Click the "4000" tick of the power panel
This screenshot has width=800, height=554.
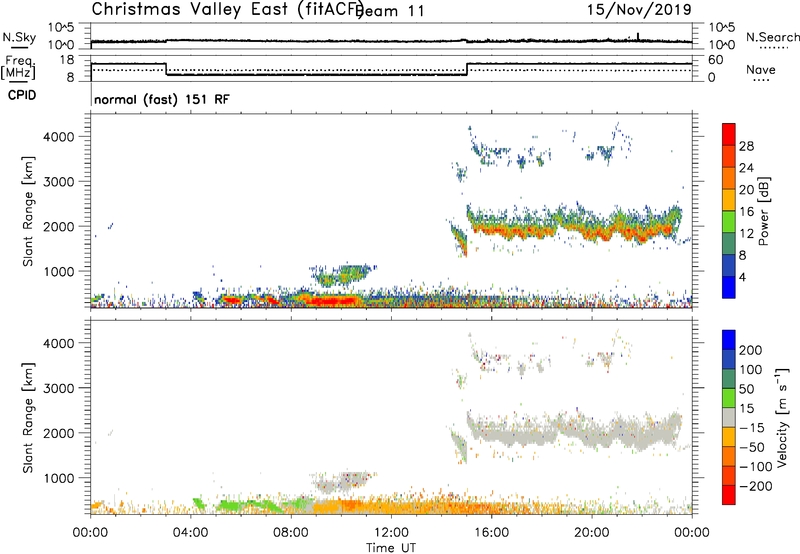coord(59,137)
